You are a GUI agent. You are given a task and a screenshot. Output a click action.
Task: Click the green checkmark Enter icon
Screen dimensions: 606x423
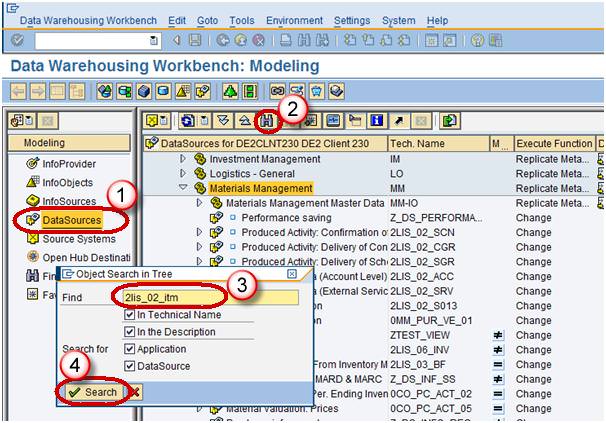coord(18,40)
